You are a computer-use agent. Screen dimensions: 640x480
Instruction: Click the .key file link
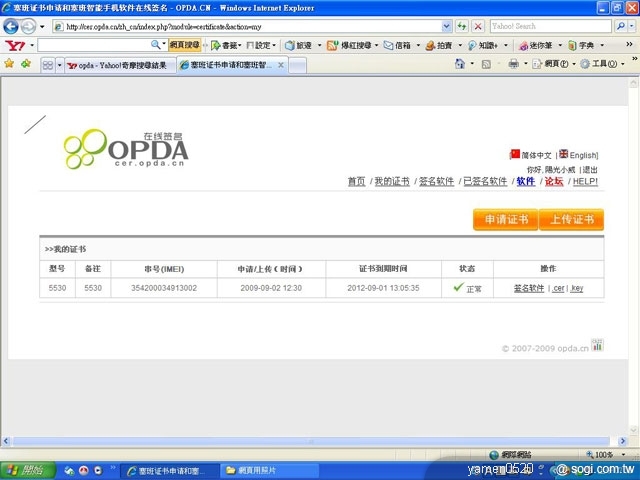pos(577,288)
